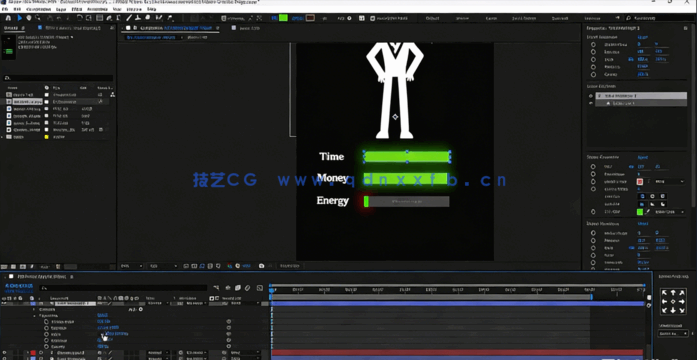Select the Rectangle shape tool
This screenshot has height=360, width=697.
click(100, 18)
